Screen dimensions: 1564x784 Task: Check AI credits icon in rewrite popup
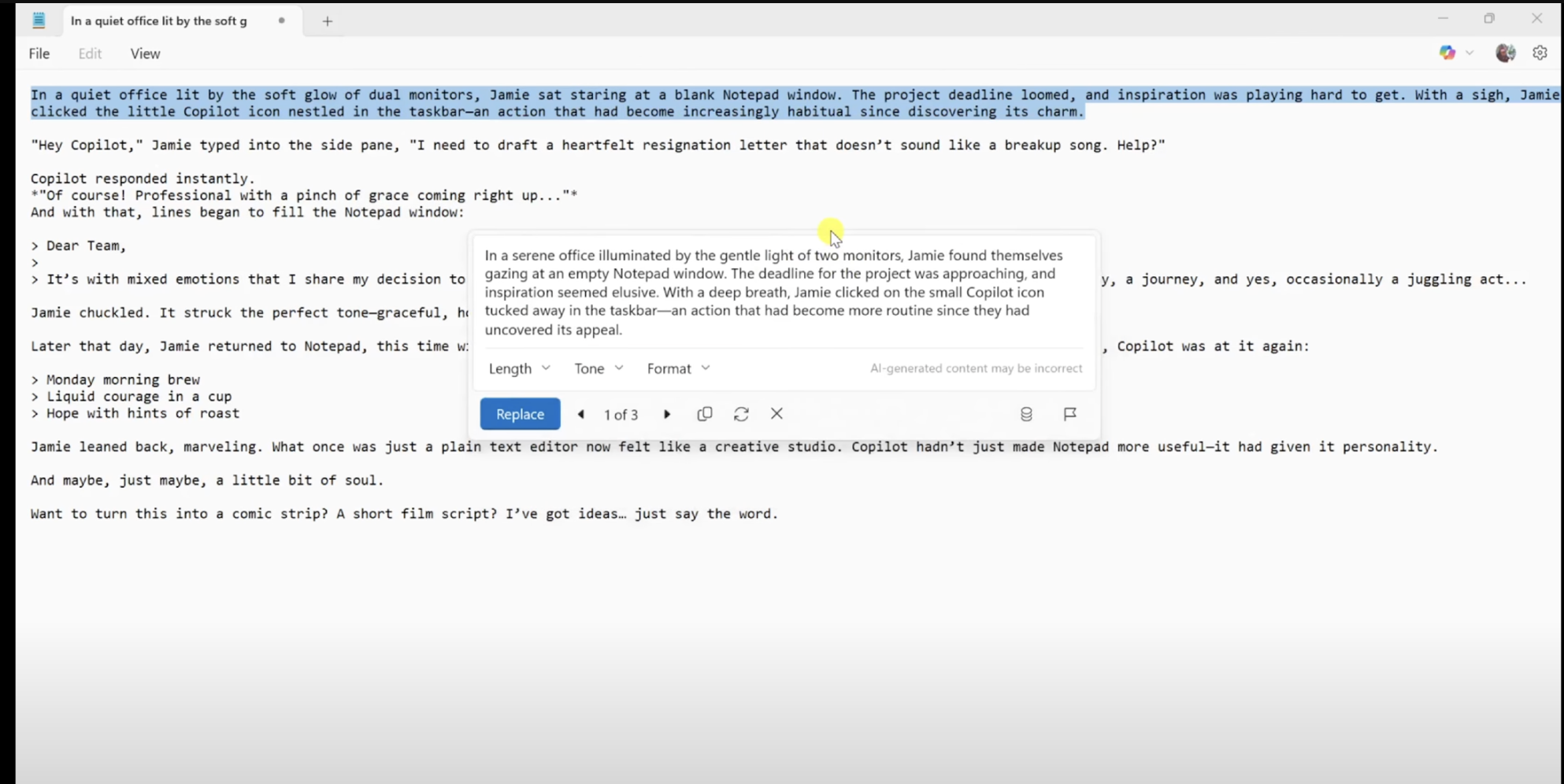pyautogui.click(x=1026, y=414)
